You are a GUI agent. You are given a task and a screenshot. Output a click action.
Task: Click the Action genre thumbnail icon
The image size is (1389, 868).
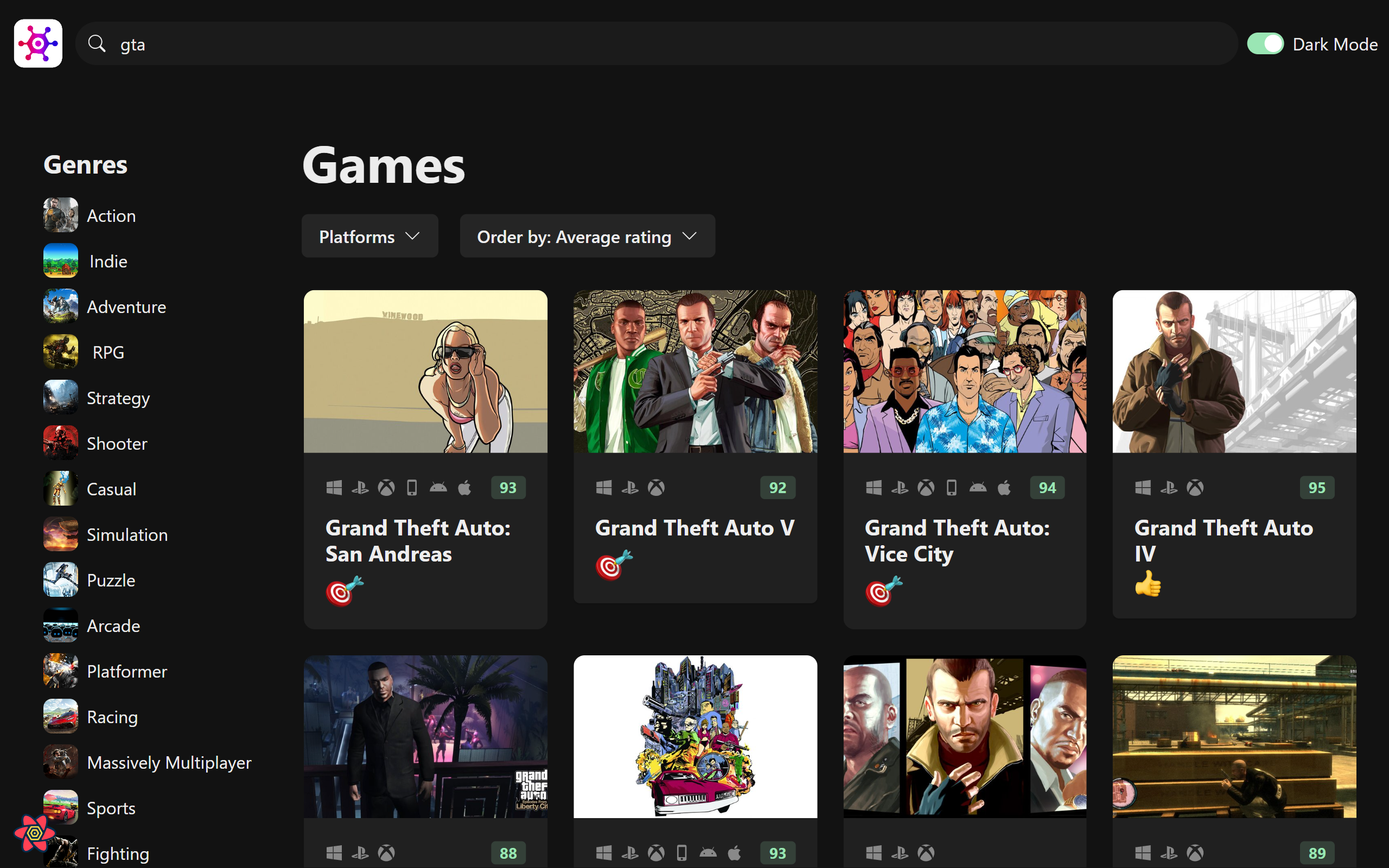pos(60,215)
